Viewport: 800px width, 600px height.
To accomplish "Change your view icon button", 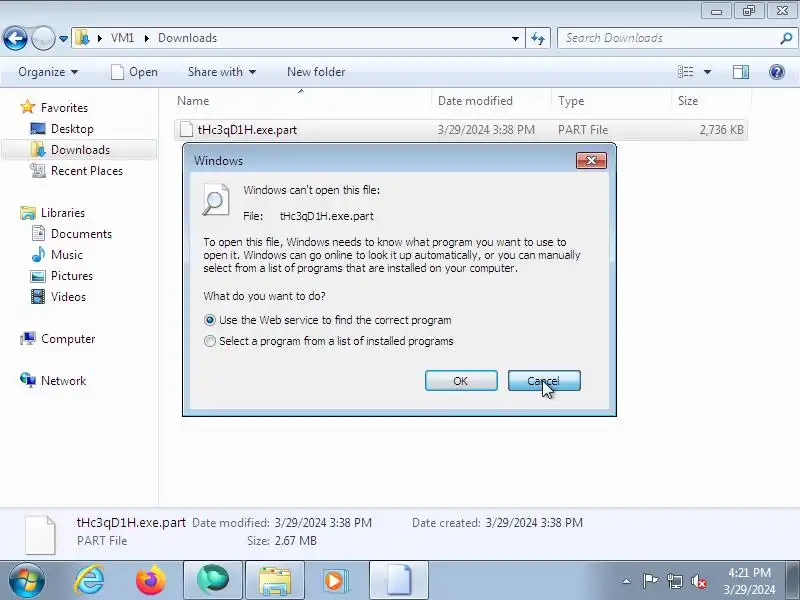I will tap(686, 72).
